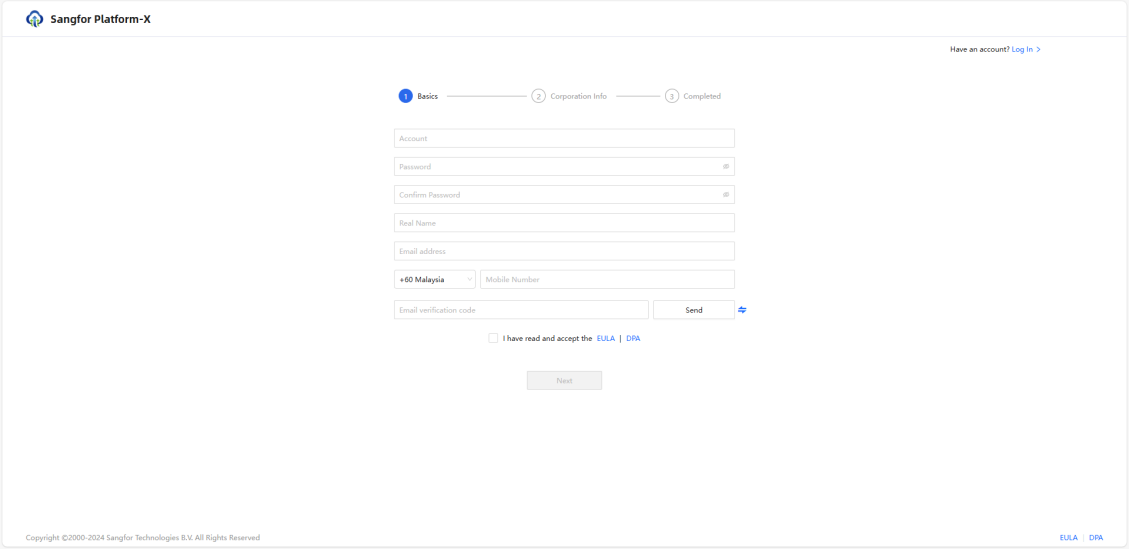Click step 1 Basics circle

(405, 96)
